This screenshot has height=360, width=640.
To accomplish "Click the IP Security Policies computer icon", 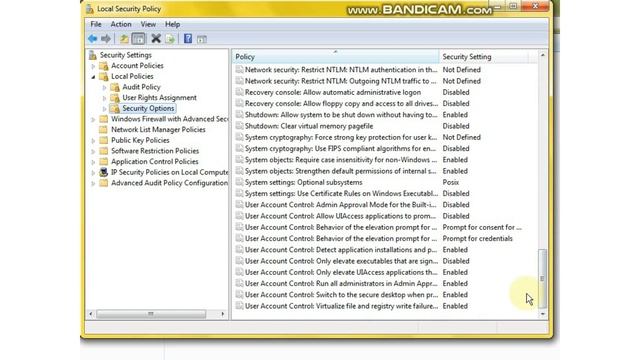I will coord(104,172).
